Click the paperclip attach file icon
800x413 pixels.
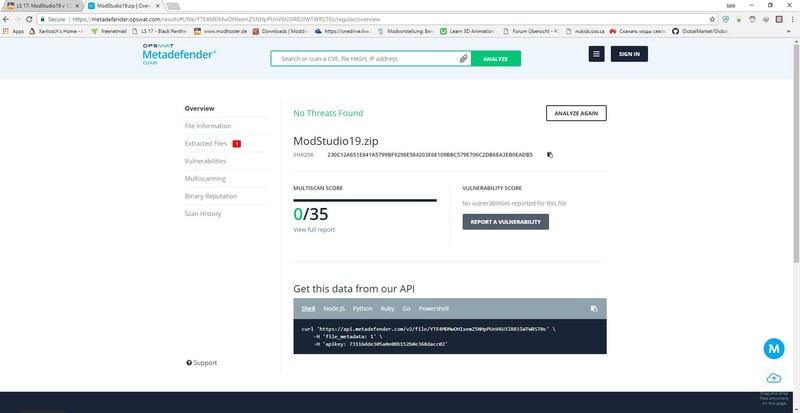(x=464, y=59)
